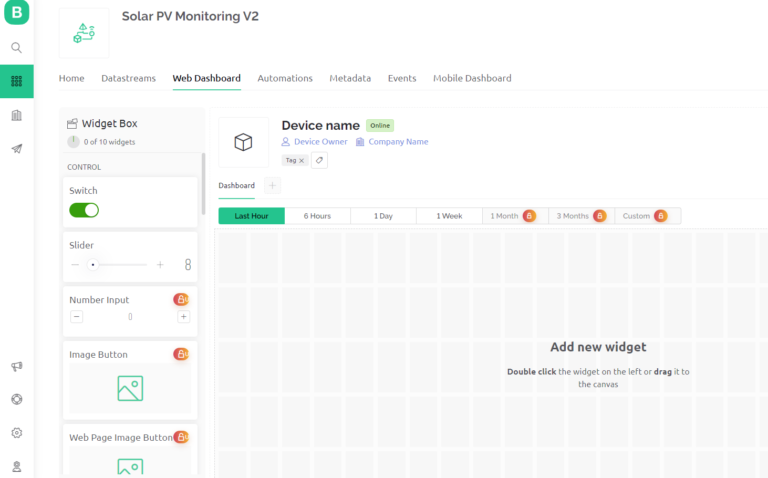Open the Metadata tab
768x478 pixels.
coord(350,78)
